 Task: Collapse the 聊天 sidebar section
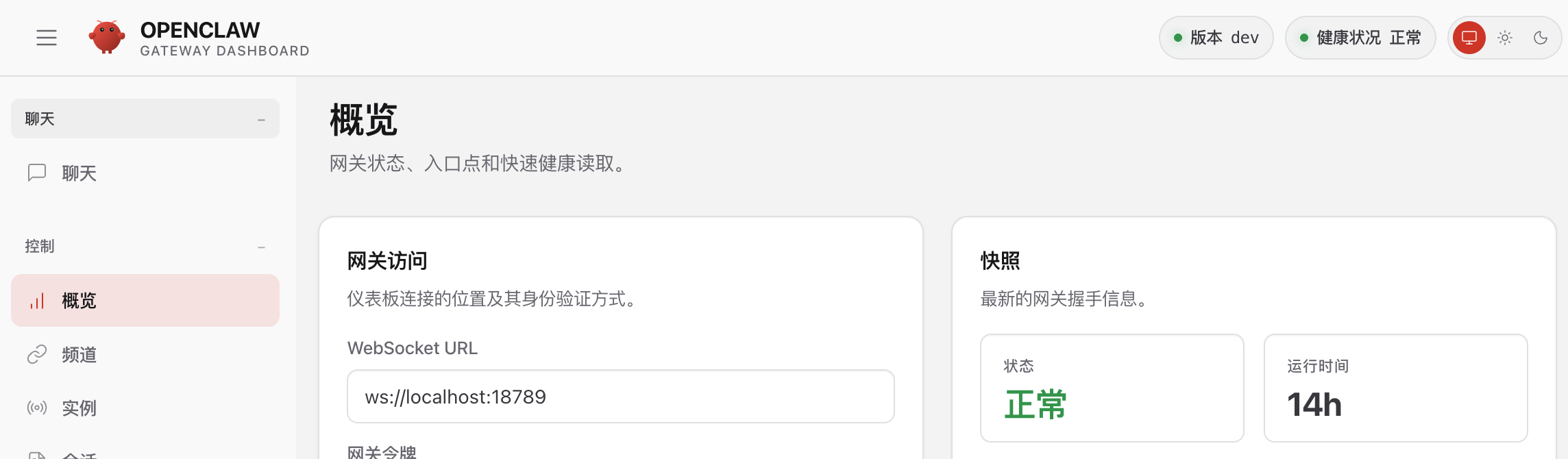point(261,118)
